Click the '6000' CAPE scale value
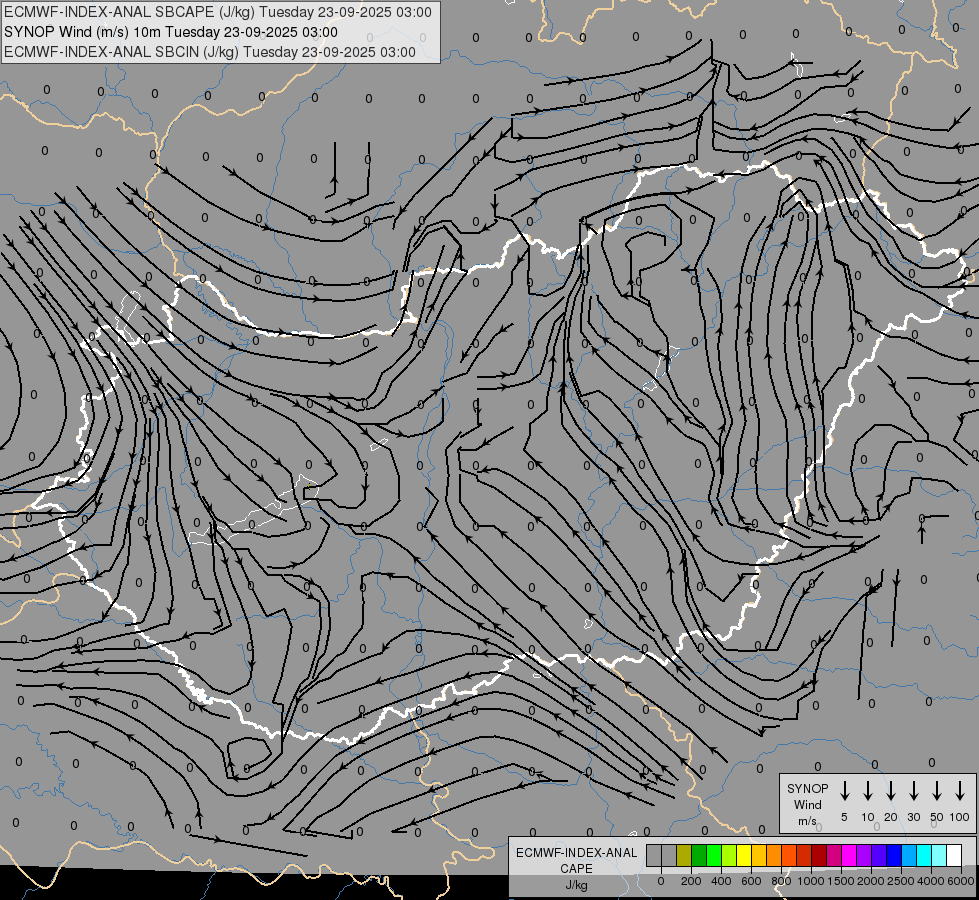The width and height of the screenshot is (979, 900). 961,881
